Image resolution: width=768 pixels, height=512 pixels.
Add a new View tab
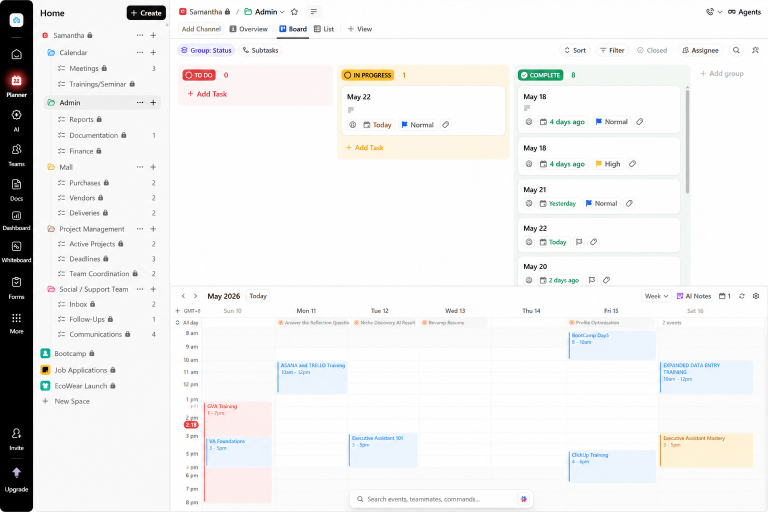(x=360, y=29)
